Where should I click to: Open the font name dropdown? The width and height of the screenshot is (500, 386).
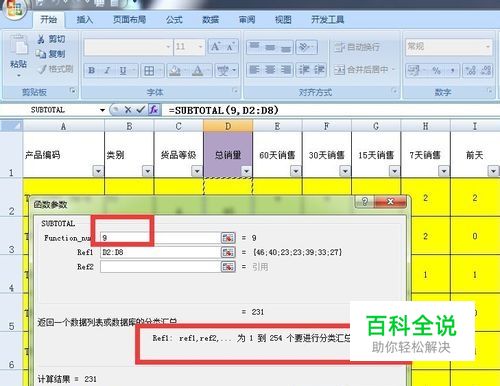pyautogui.click(x=168, y=47)
